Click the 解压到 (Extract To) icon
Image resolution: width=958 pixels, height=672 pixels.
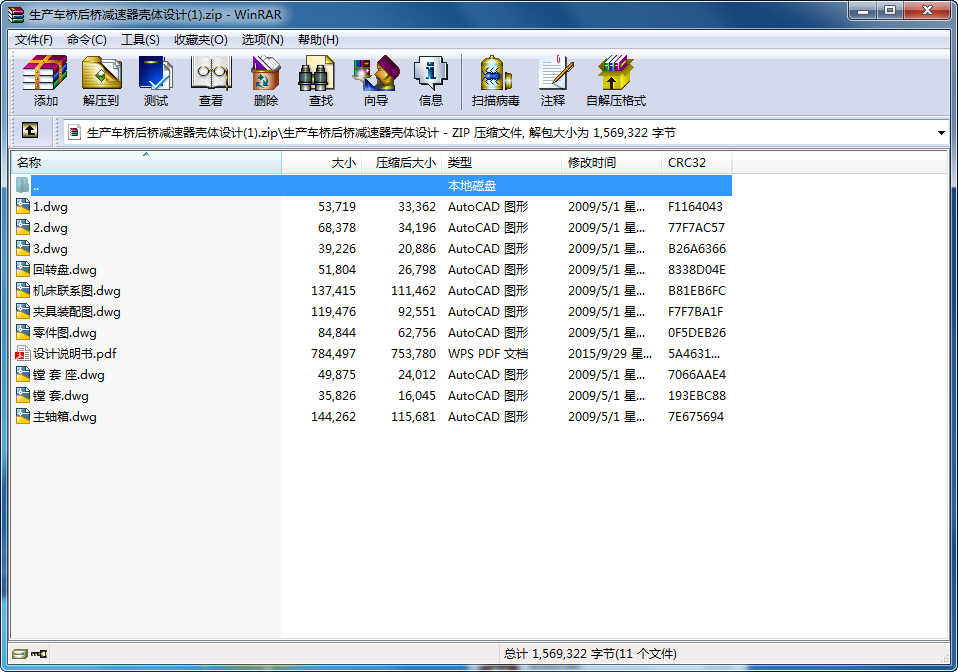tap(101, 81)
